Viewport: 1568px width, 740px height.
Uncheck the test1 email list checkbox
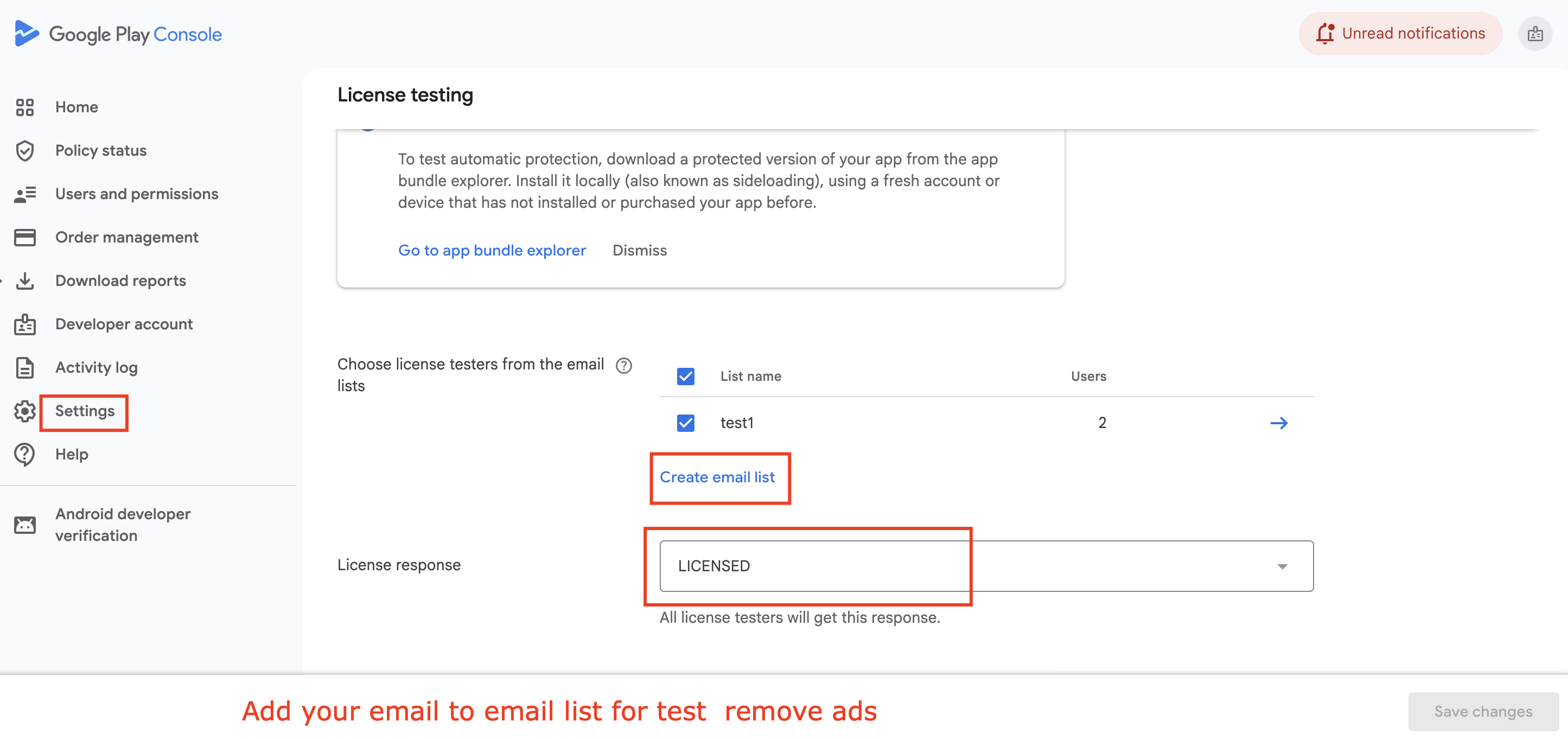(685, 423)
